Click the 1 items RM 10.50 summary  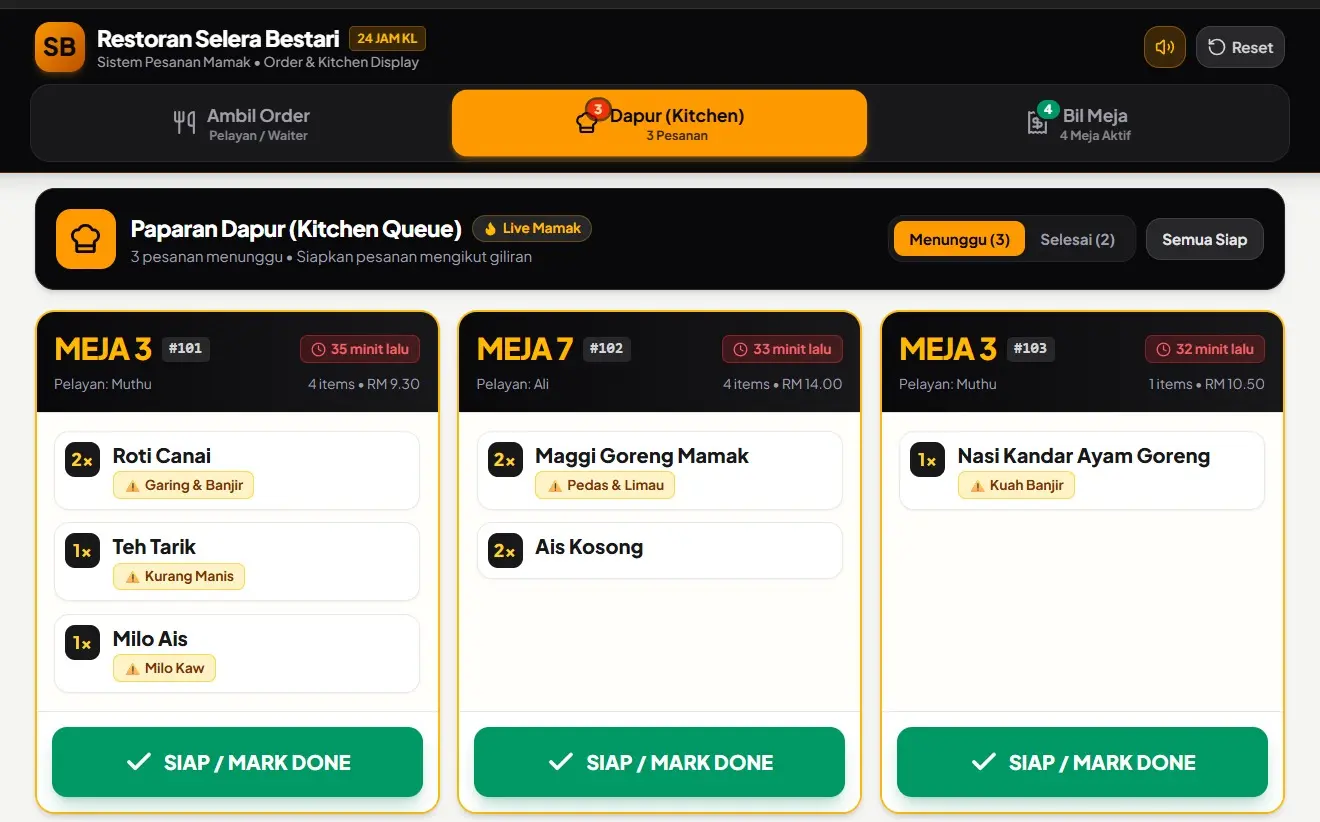coord(1207,384)
